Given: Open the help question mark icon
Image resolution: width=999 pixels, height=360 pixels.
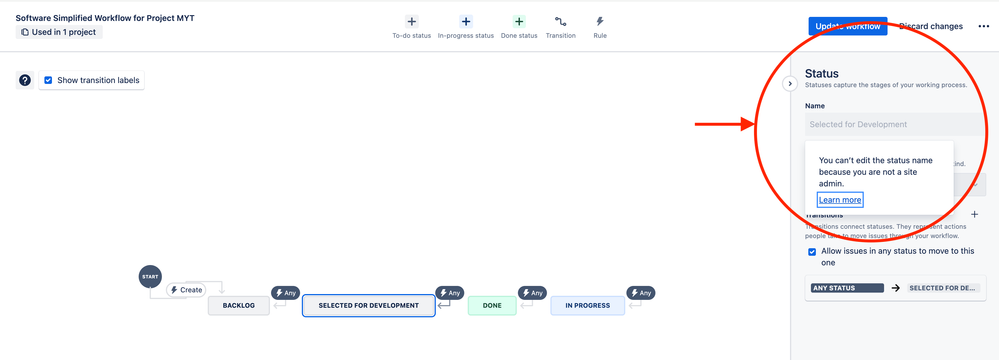Looking at the screenshot, I should coord(25,80).
